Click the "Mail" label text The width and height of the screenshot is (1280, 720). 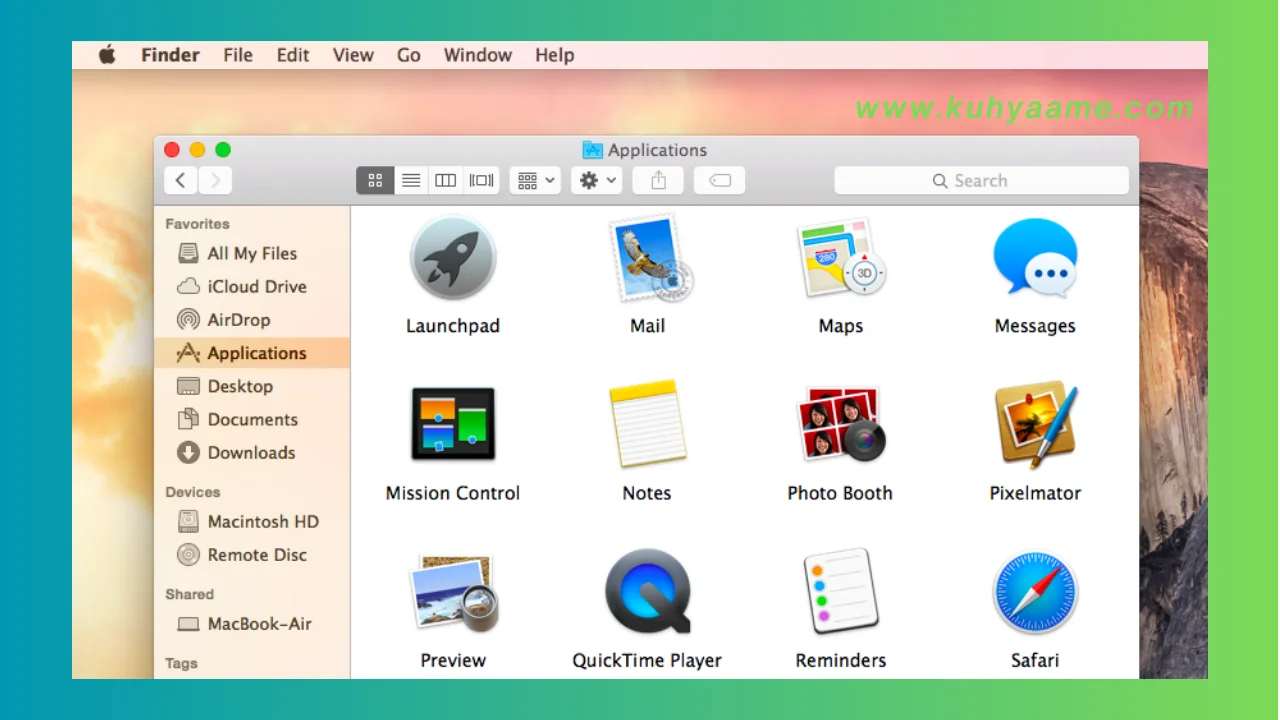(x=648, y=326)
